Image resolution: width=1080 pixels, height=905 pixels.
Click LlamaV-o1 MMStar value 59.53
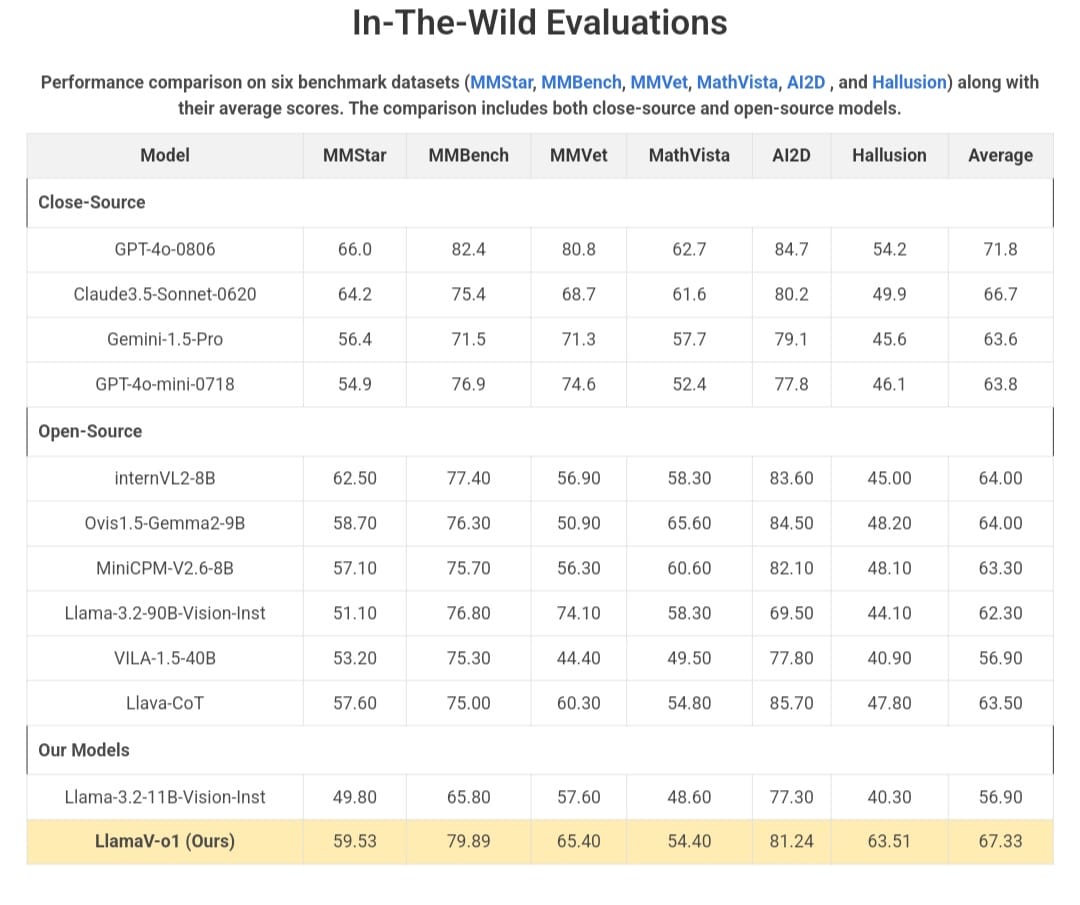click(355, 842)
